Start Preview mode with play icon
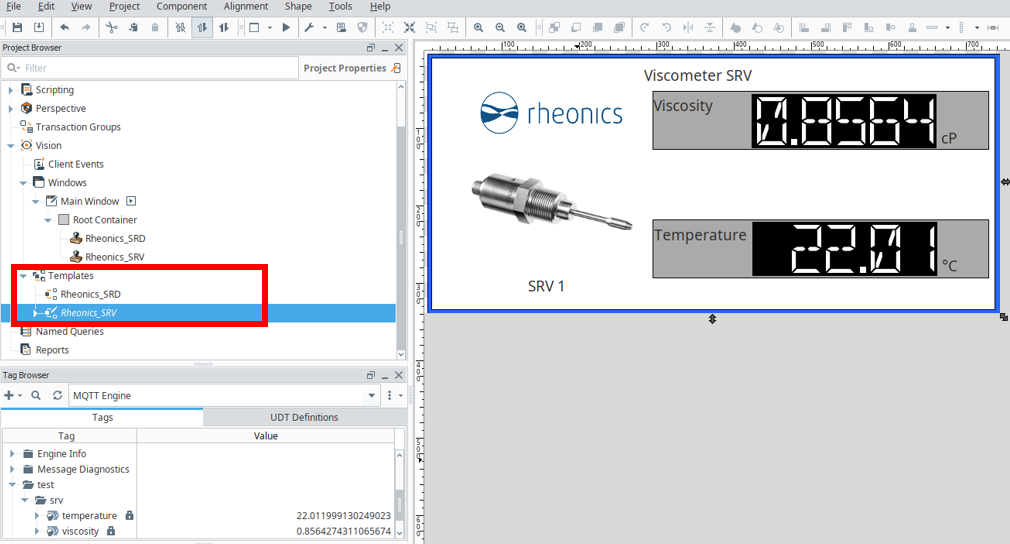Viewport: 1010px width, 544px height. tap(287, 27)
